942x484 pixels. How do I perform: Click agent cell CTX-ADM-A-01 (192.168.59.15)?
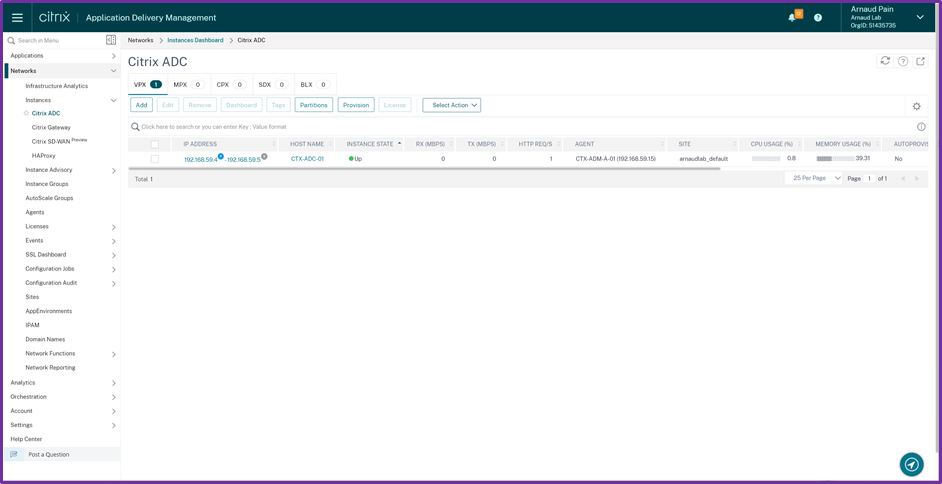[615, 159]
